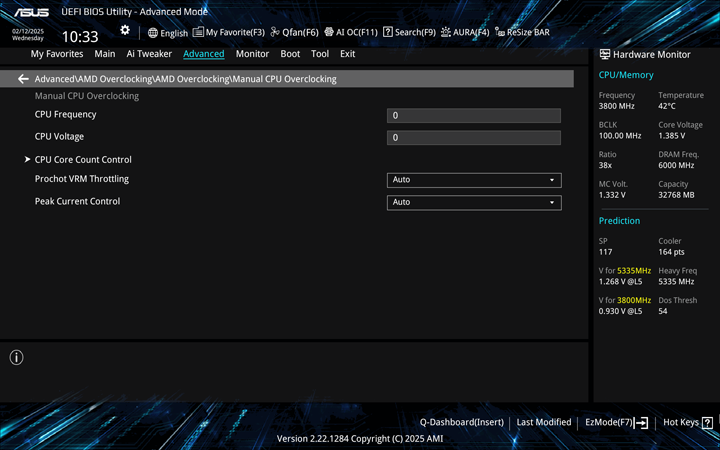This screenshot has width=720, height=450.
Task: Switch to the Ai Tweaker tab
Action: 149,54
